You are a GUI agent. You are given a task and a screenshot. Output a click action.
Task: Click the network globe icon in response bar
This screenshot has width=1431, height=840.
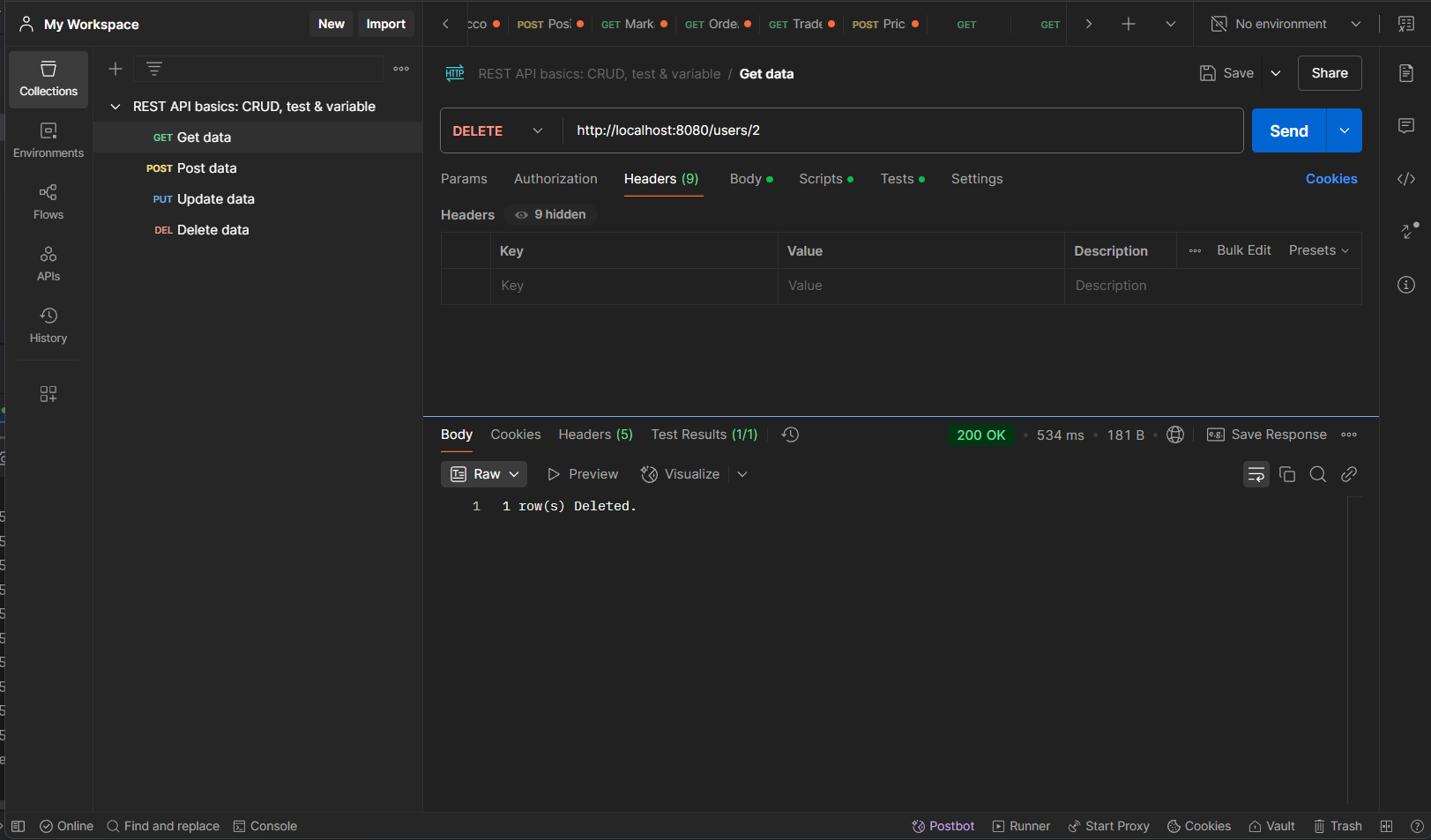pyautogui.click(x=1175, y=435)
